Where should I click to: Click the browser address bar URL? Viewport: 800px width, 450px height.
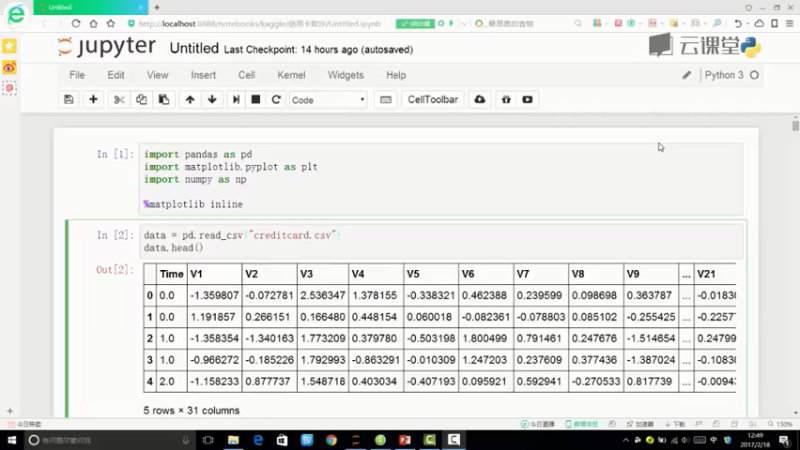(260, 23)
